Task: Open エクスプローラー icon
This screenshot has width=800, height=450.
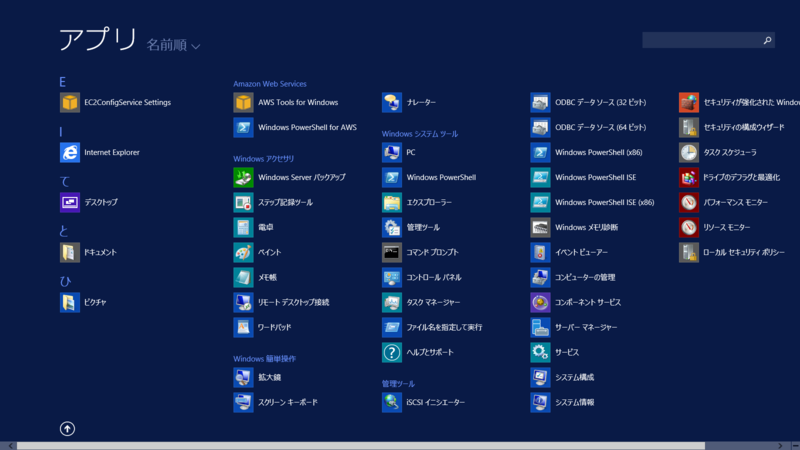Action: (x=392, y=203)
